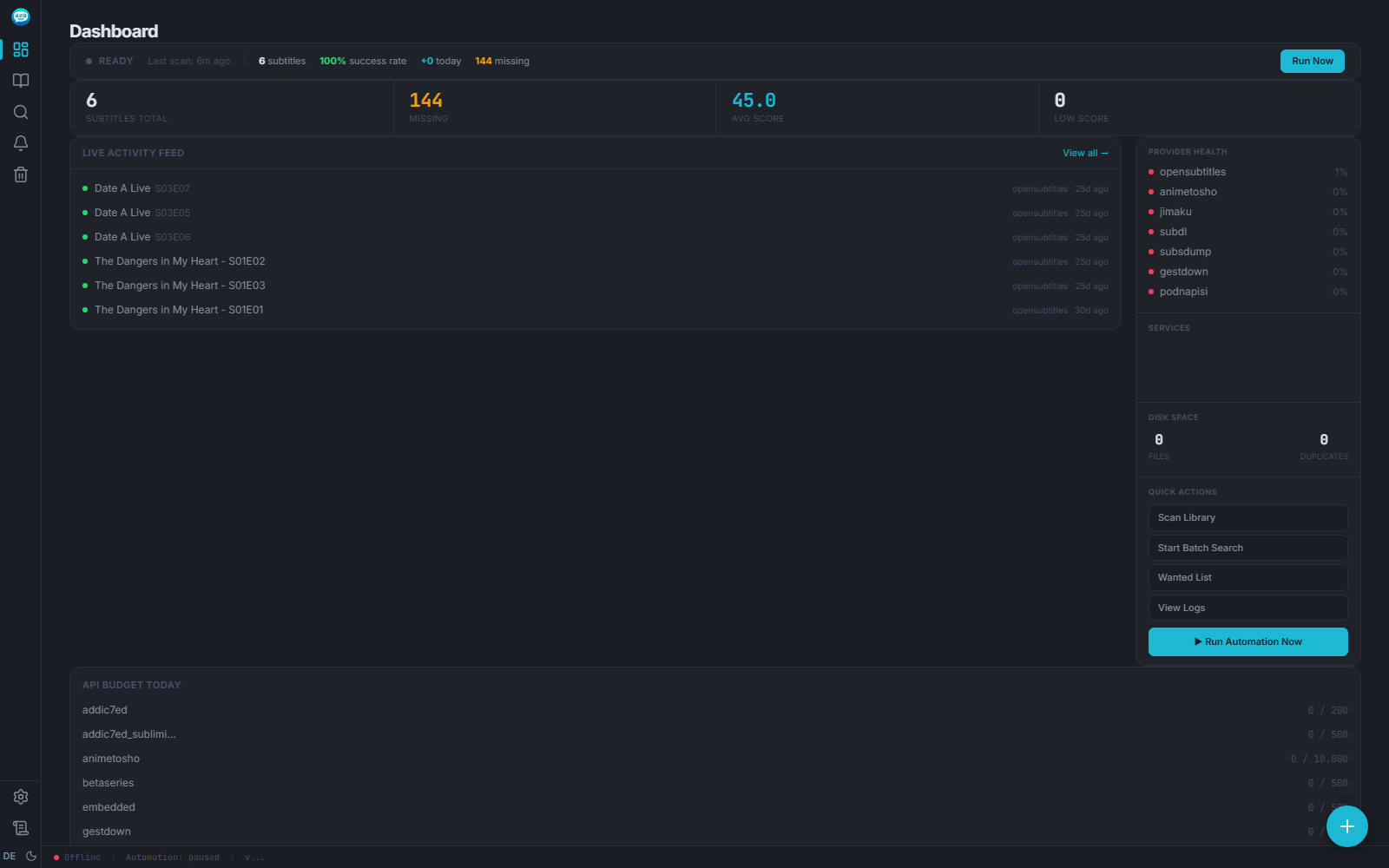Click the 6 Subtitles Total stat card
1389x868 pixels.
click(x=232, y=108)
